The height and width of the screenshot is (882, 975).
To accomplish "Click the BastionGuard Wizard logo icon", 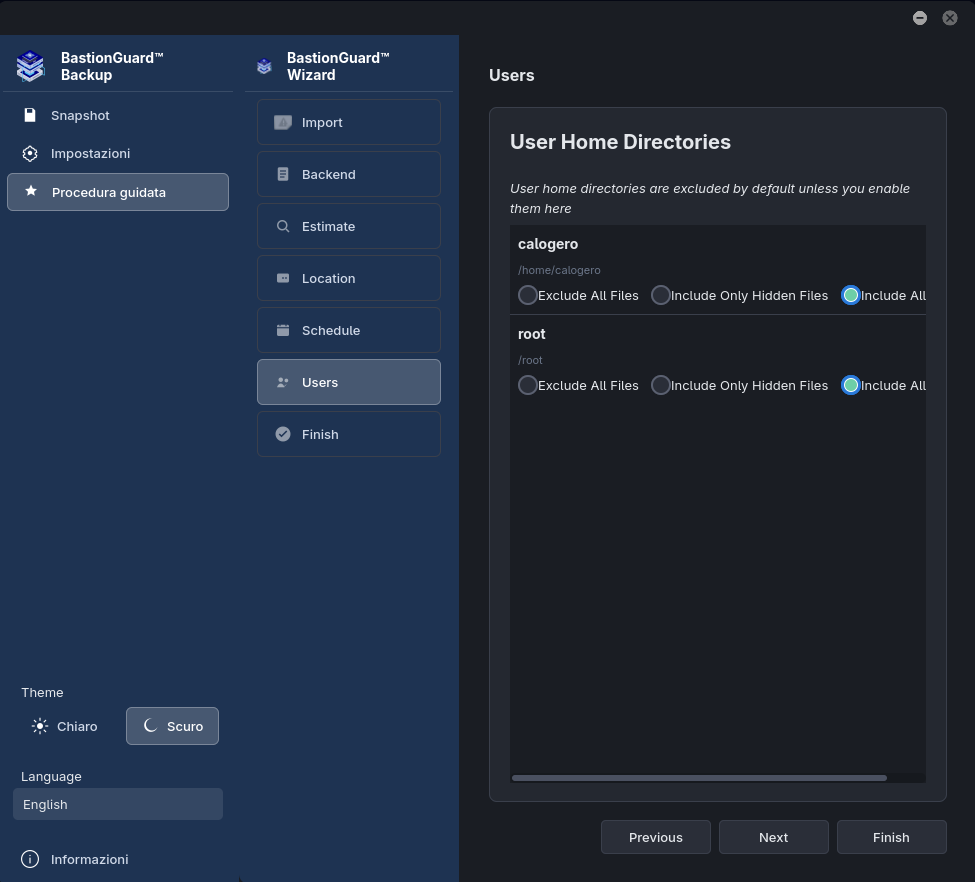I will [264, 67].
